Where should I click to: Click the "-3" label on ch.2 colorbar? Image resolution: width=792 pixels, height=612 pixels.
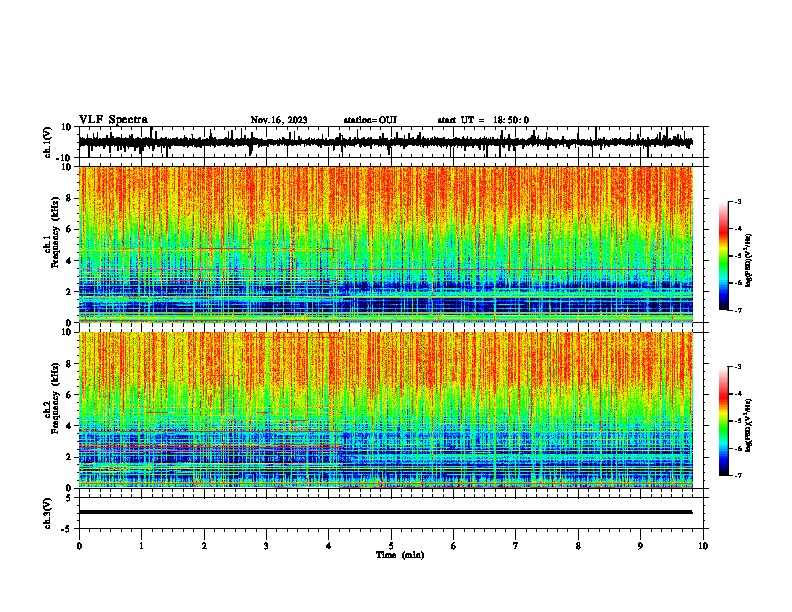[737, 367]
